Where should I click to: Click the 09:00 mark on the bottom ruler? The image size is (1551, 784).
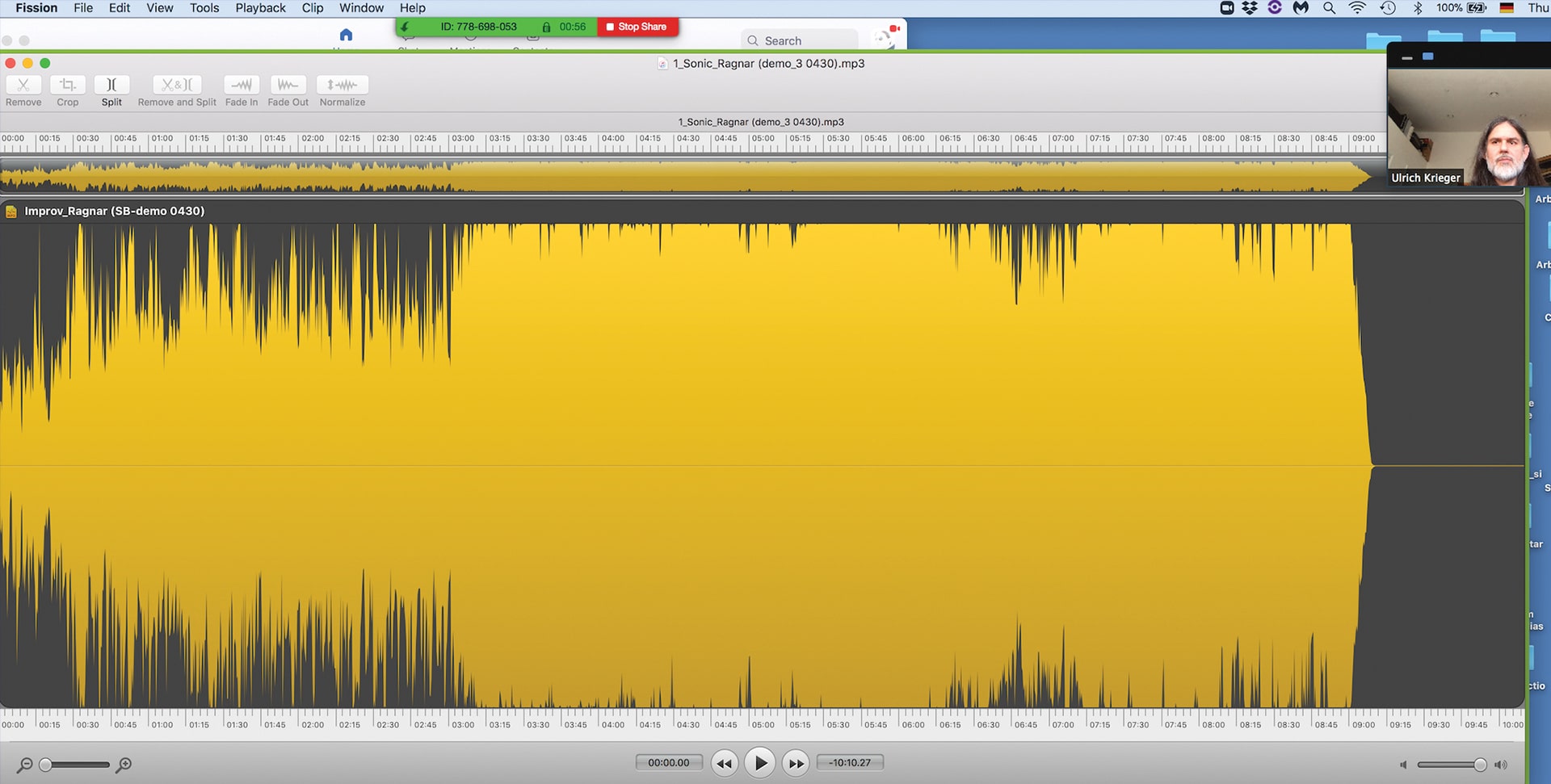click(1364, 725)
